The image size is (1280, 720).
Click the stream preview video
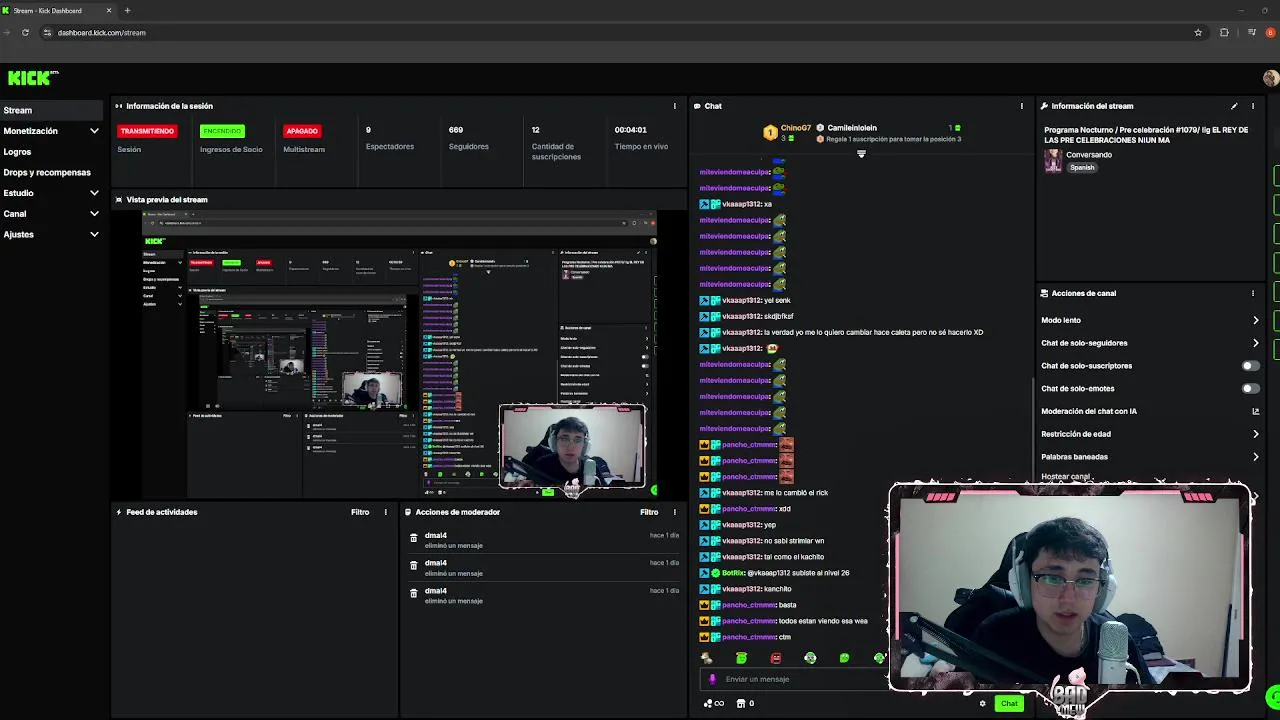coord(398,354)
